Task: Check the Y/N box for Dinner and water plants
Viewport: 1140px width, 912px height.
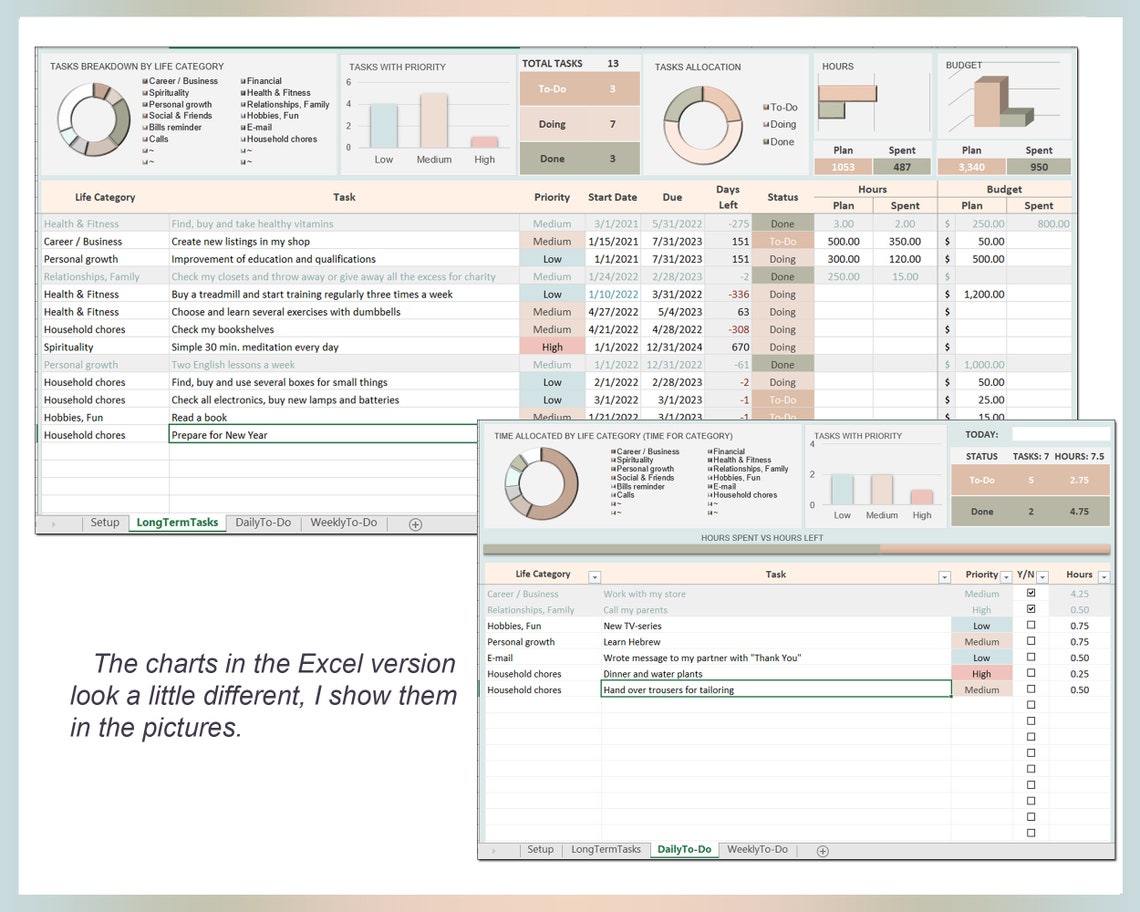Action: 1031,673
